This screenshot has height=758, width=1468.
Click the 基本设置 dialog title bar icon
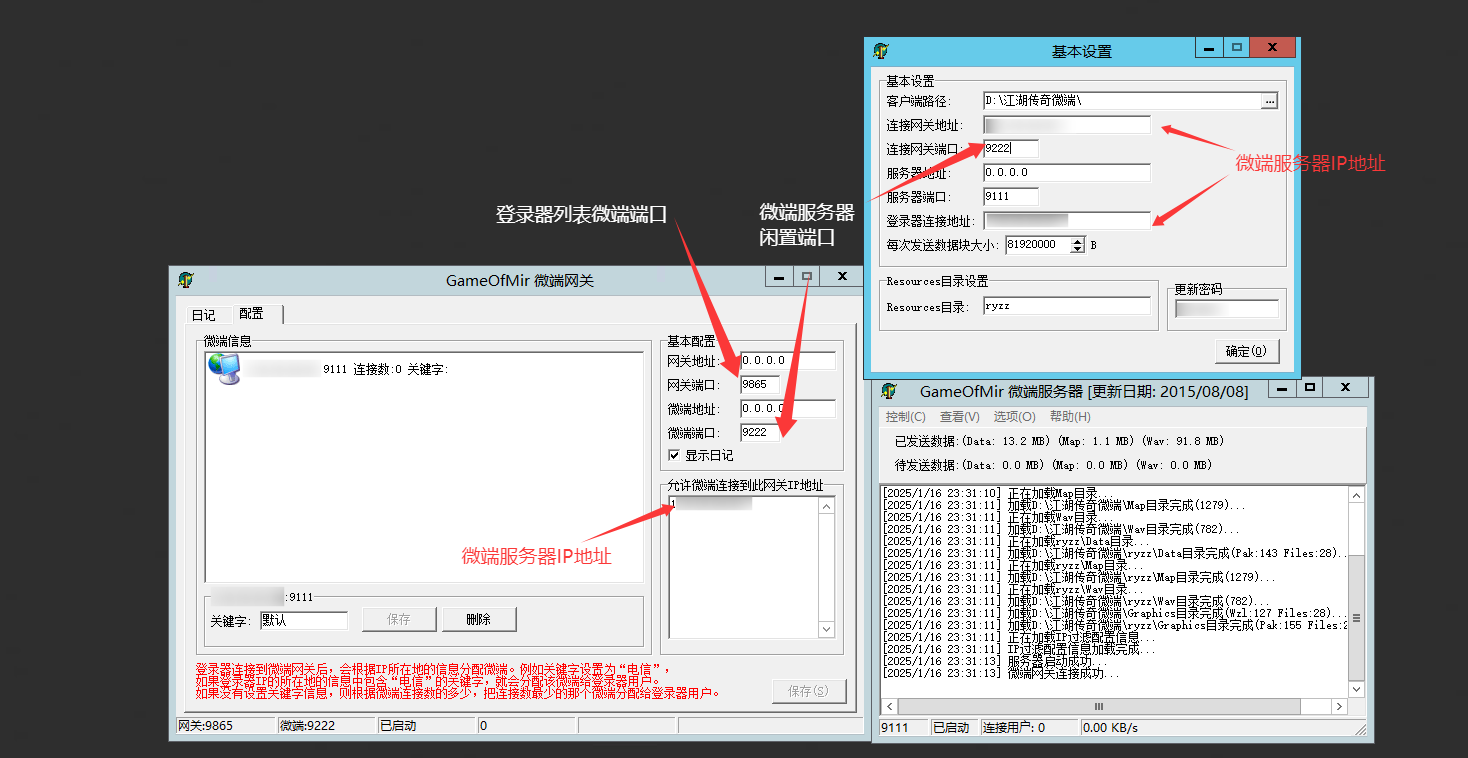point(882,48)
